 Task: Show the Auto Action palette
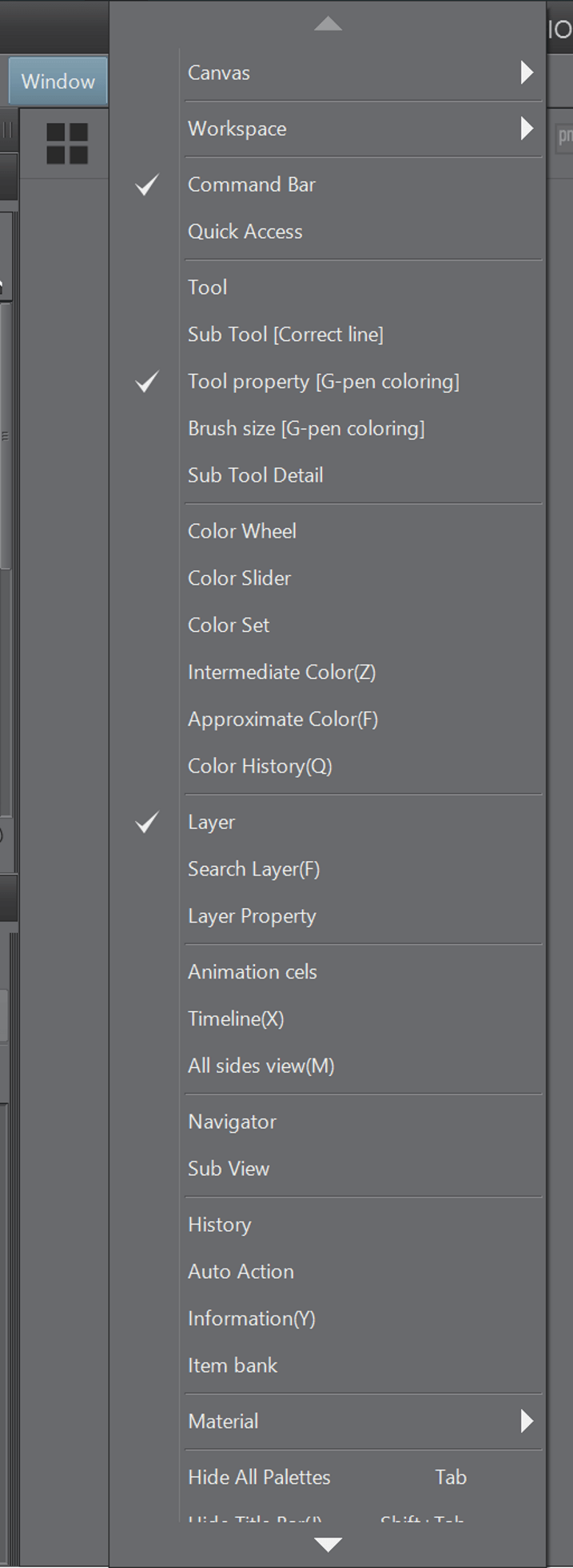(x=241, y=1272)
